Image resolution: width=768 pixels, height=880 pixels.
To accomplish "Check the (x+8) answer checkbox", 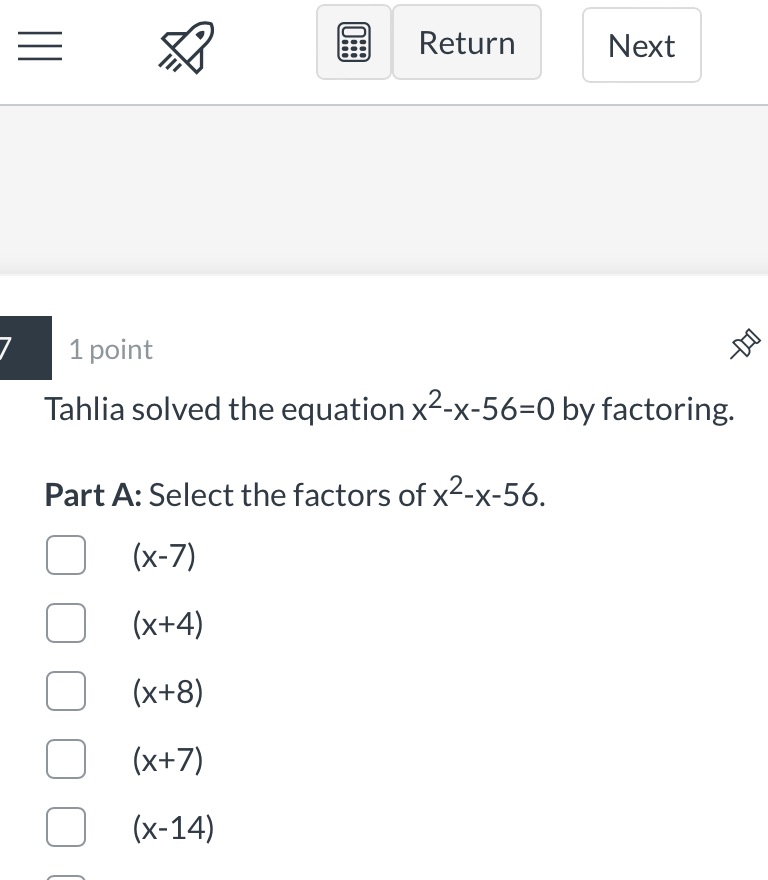I will [65, 691].
